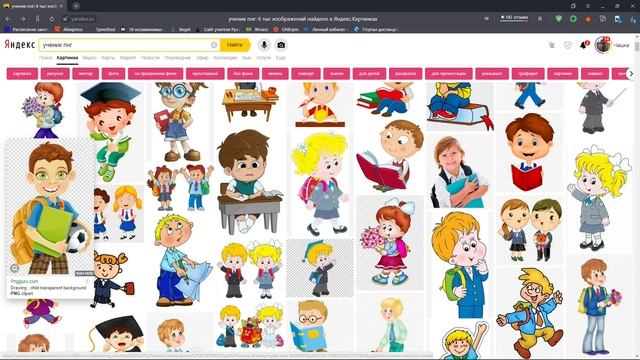Go forward in browser history
The width and height of the screenshot is (640, 360).
click(22, 19)
